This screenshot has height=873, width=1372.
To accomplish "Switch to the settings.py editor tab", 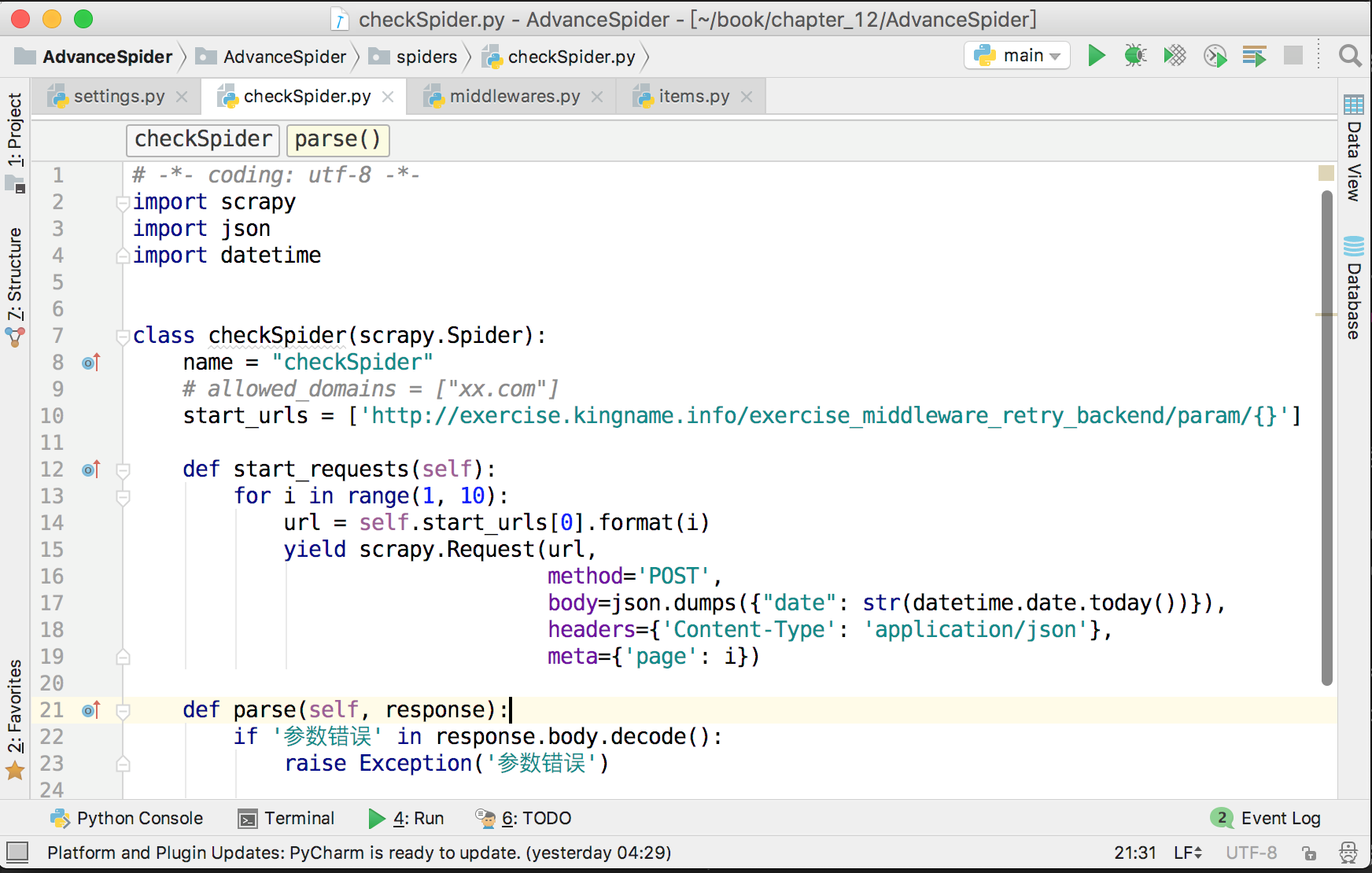I will pos(119,97).
